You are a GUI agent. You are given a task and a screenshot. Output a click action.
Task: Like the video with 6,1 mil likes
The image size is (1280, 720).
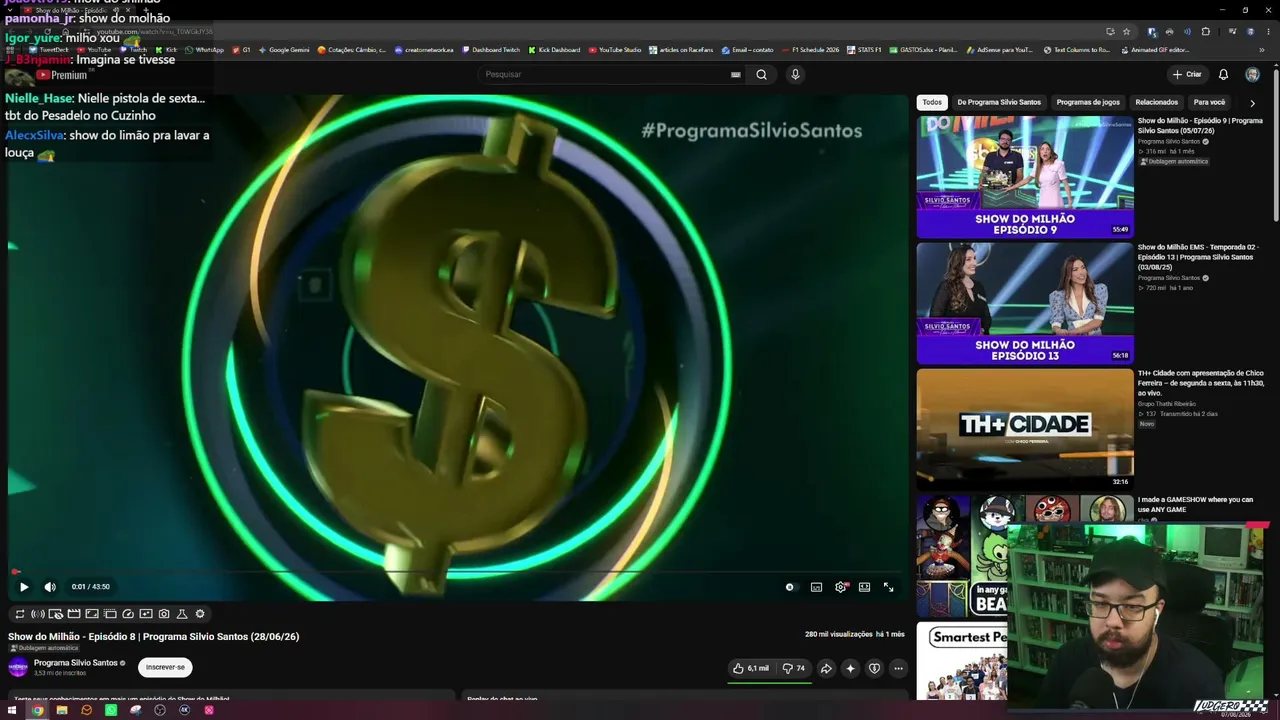[750, 668]
